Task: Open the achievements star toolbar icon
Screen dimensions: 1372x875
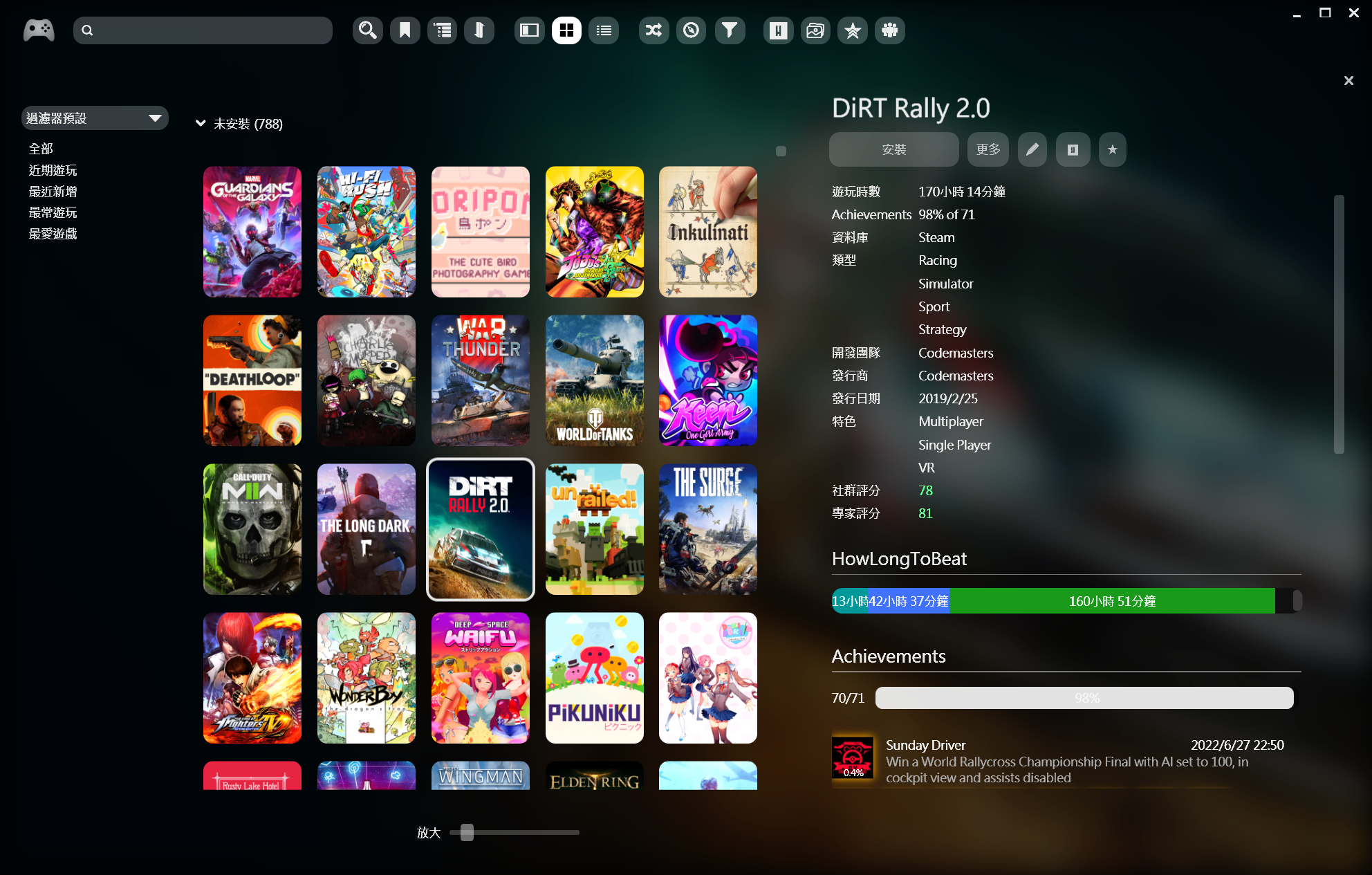Action: pyautogui.click(x=853, y=30)
